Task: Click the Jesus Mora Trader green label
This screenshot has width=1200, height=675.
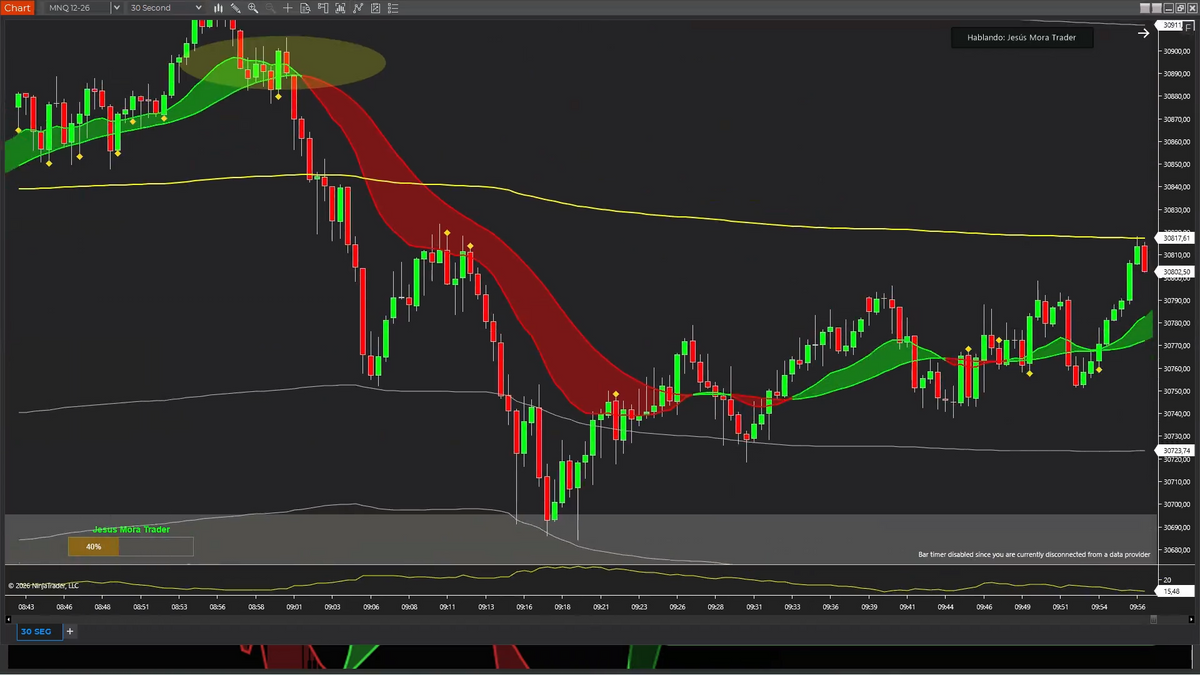Action: 131,530
